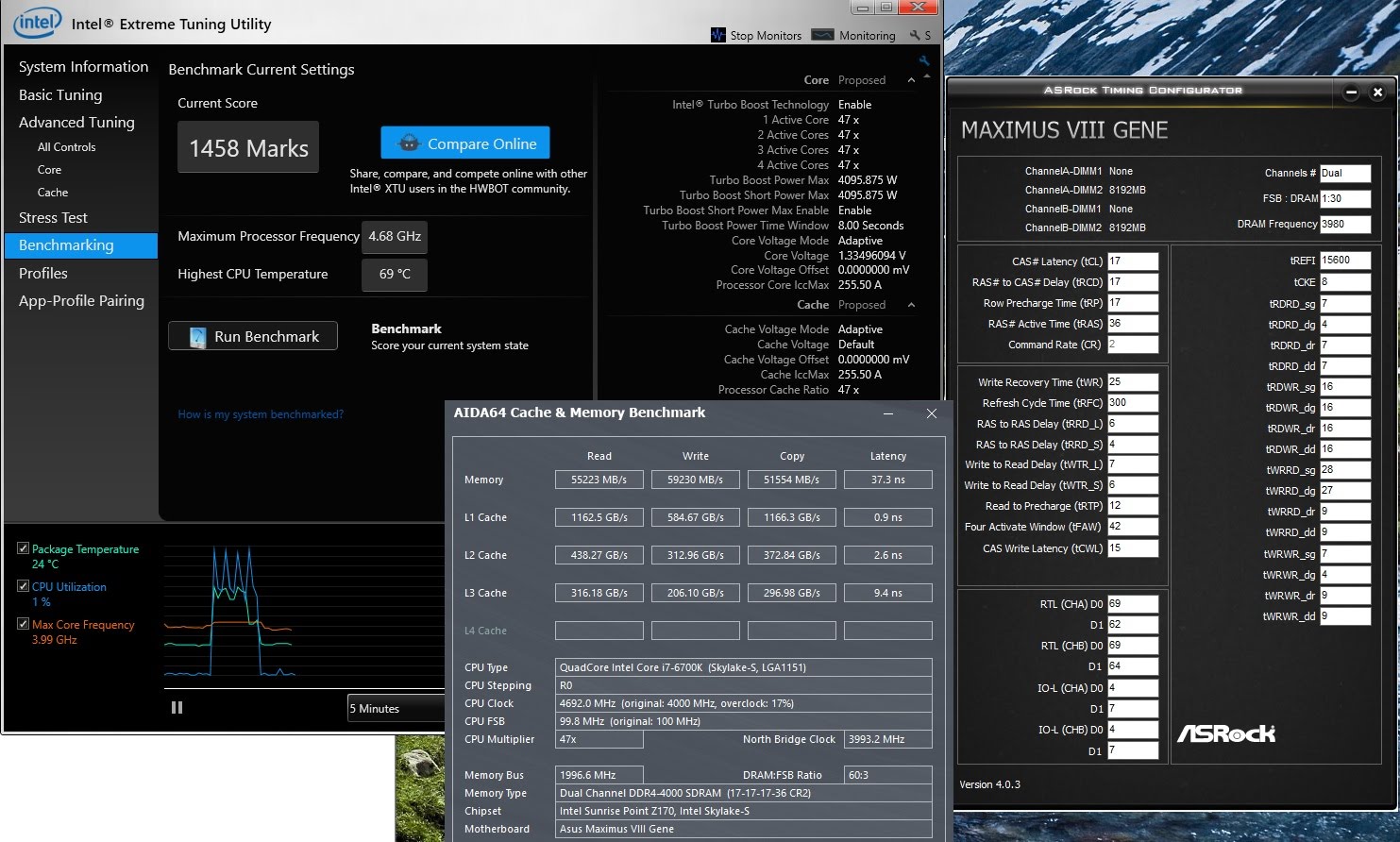Open the Stress Test section
This screenshot has height=842, width=1400.
pyautogui.click(x=53, y=217)
